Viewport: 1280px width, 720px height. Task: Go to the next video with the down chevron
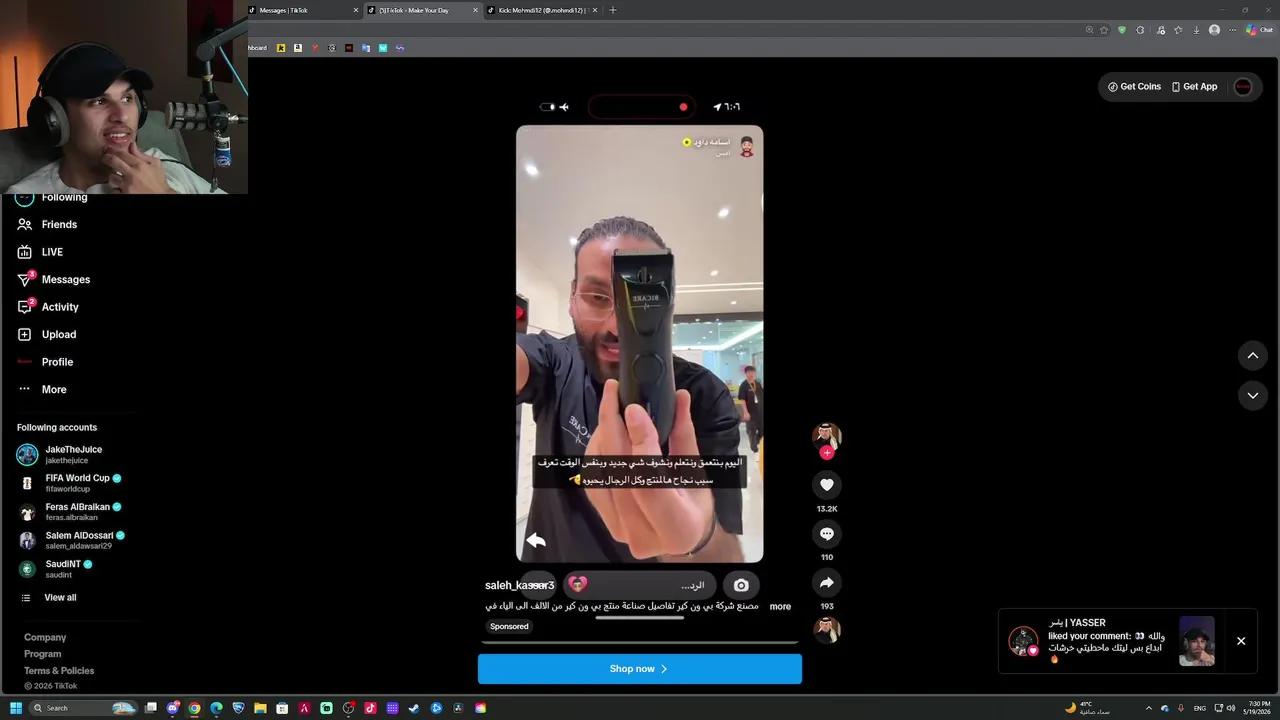tap(1252, 395)
